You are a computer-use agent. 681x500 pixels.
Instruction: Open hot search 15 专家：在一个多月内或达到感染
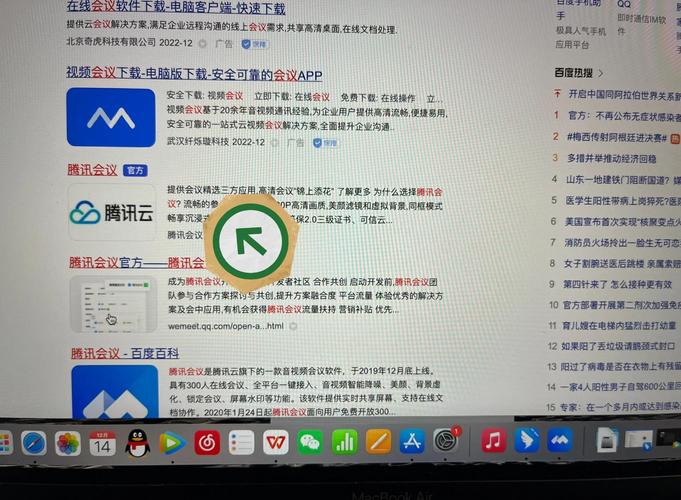pyautogui.click(x=620, y=407)
